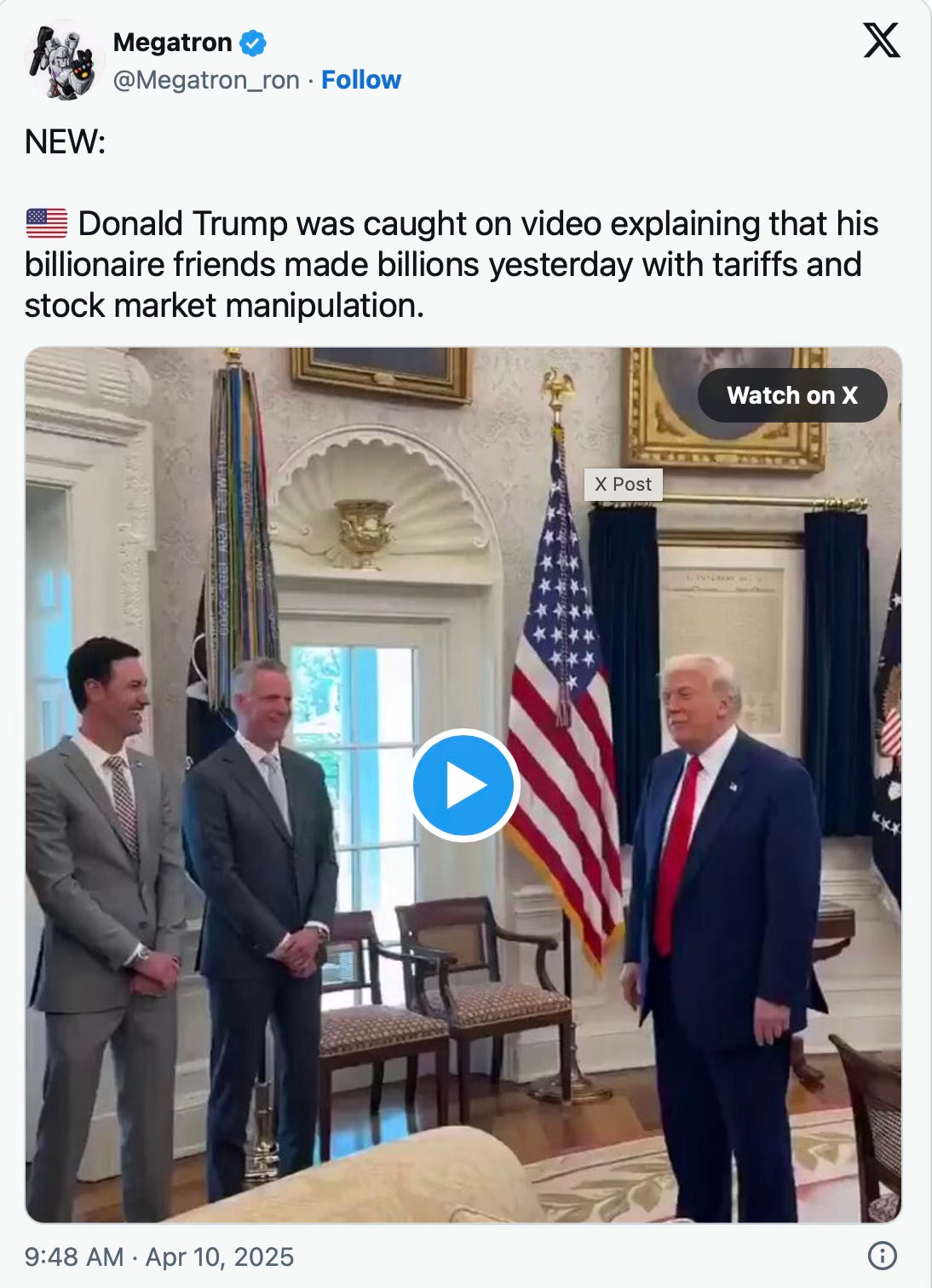This screenshot has width=932, height=1288.
Task: Click the tweet text about billionaire friends
Action: tap(452, 264)
